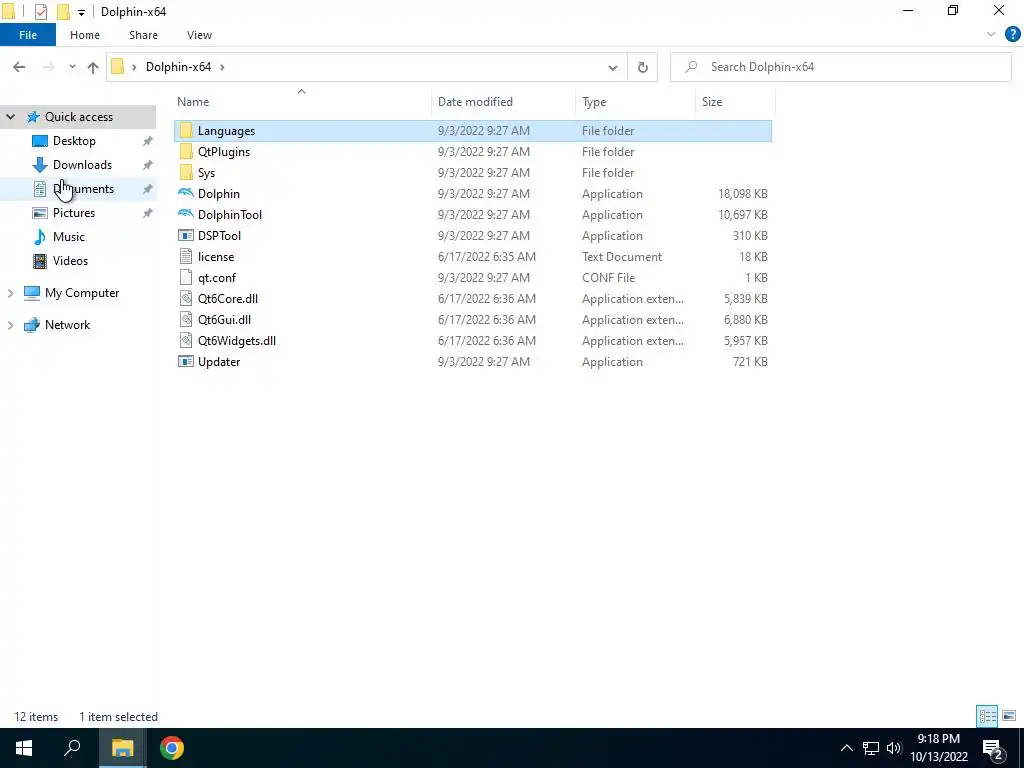
Task: Select My Computer in navigation pane
Action: 82,293
